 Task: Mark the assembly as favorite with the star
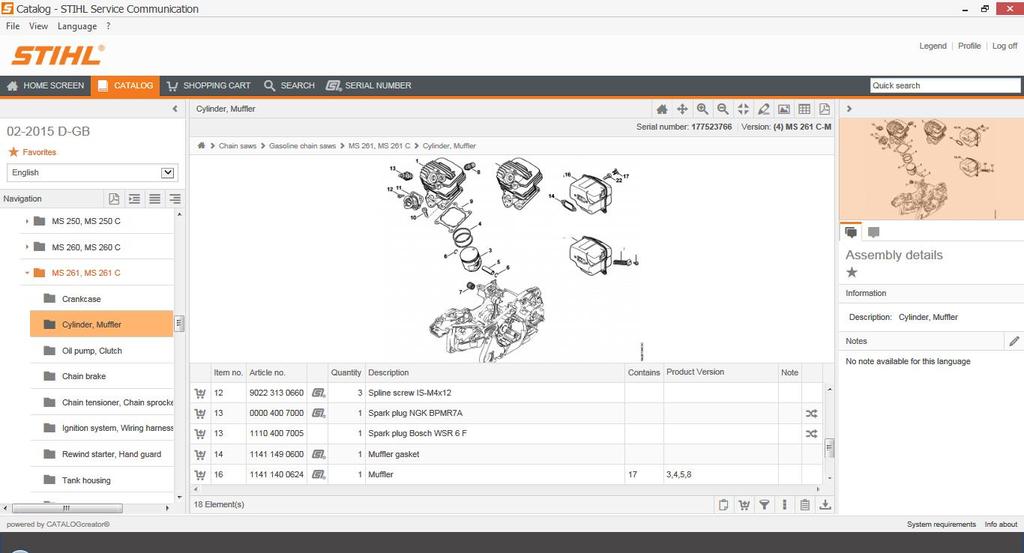pos(852,272)
